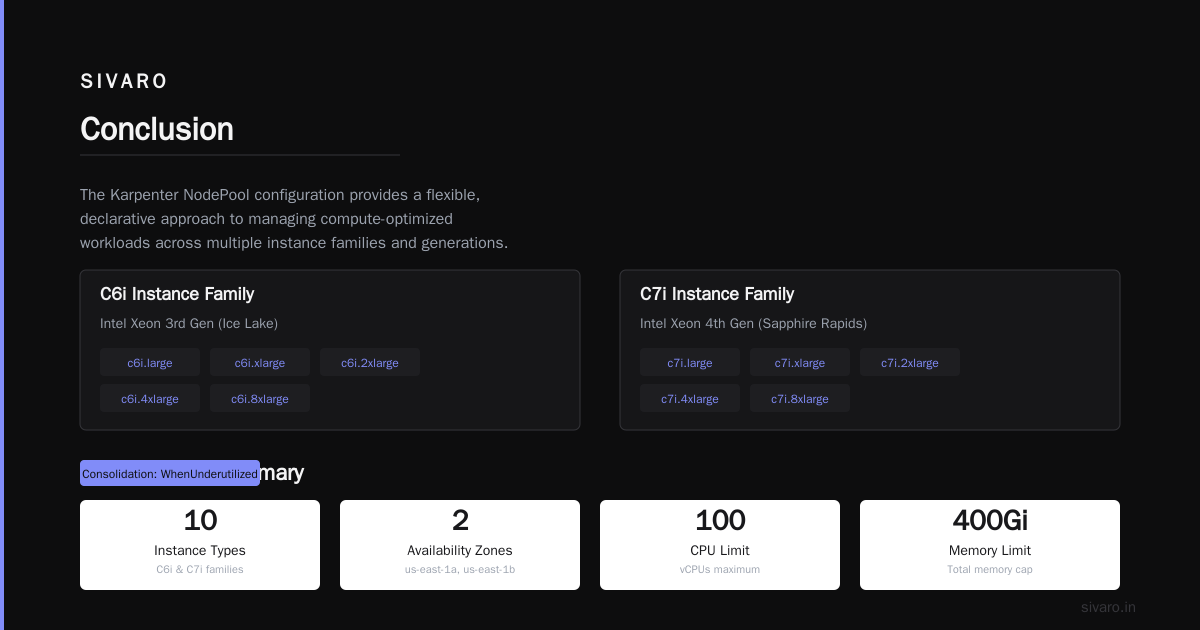This screenshot has height=630, width=1200.
Task: Click the c7i.2xlarge chip
Action: coord(910,363)
